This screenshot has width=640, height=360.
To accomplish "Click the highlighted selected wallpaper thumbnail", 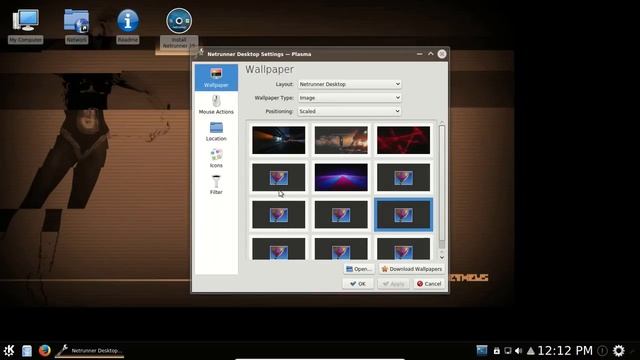I will (x=403, y=215).
